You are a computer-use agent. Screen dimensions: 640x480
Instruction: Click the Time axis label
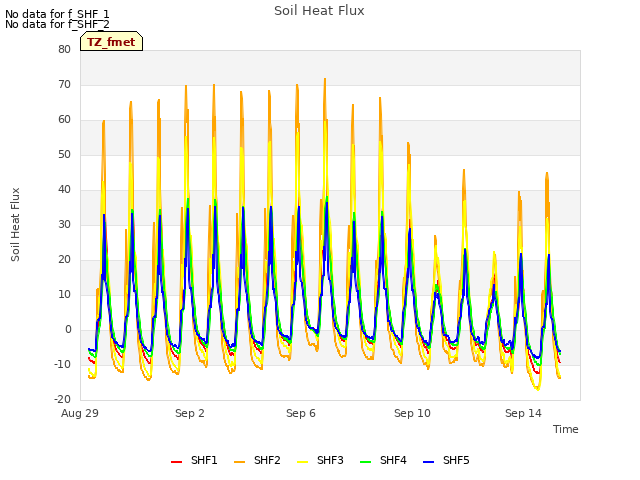(x=566, y=429)
